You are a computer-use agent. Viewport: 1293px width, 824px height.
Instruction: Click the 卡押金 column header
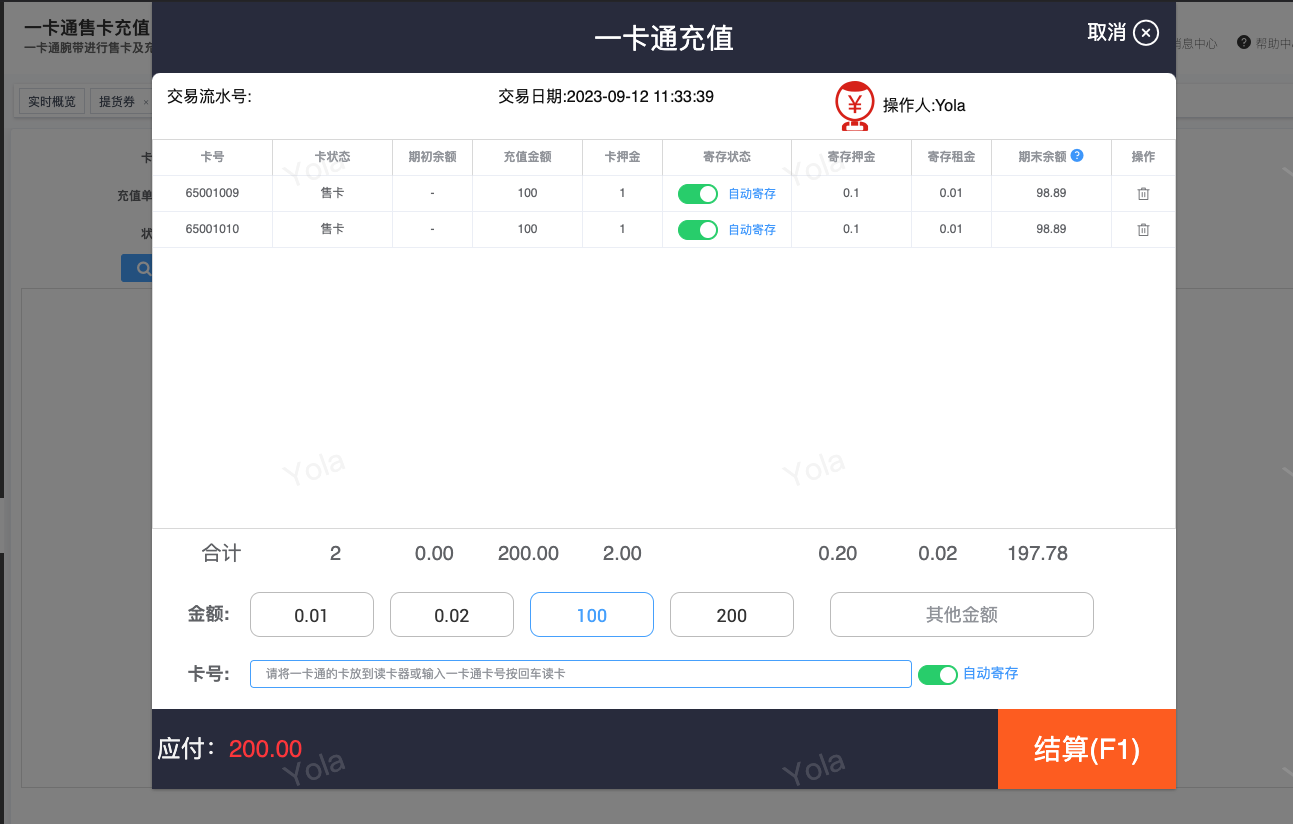click(623, 157)
